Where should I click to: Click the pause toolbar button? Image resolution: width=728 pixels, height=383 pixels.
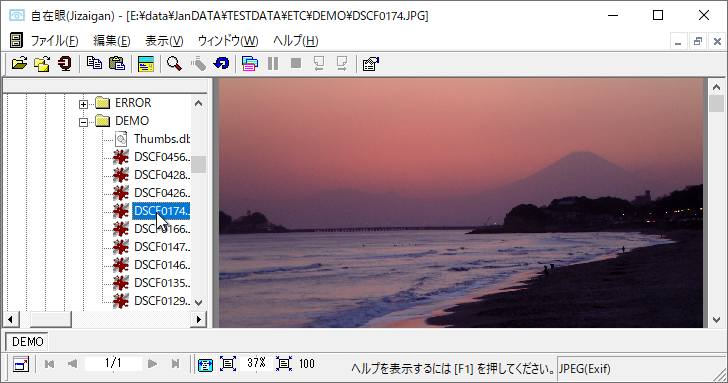pyautogui.click(x=273, y=64)
